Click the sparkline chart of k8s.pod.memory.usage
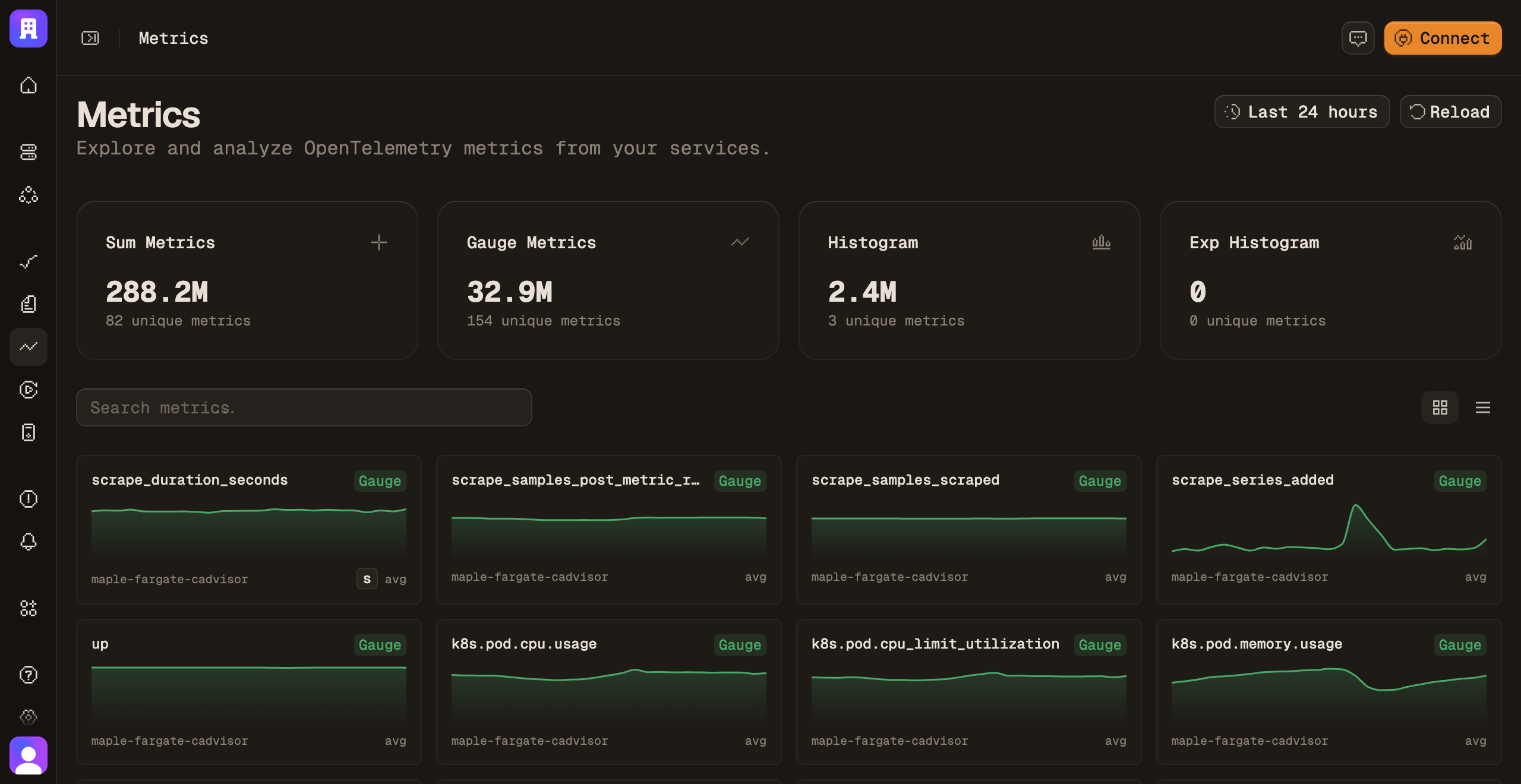Image resolution: width=1521 pixels, height=784 pixels. 1329,695
